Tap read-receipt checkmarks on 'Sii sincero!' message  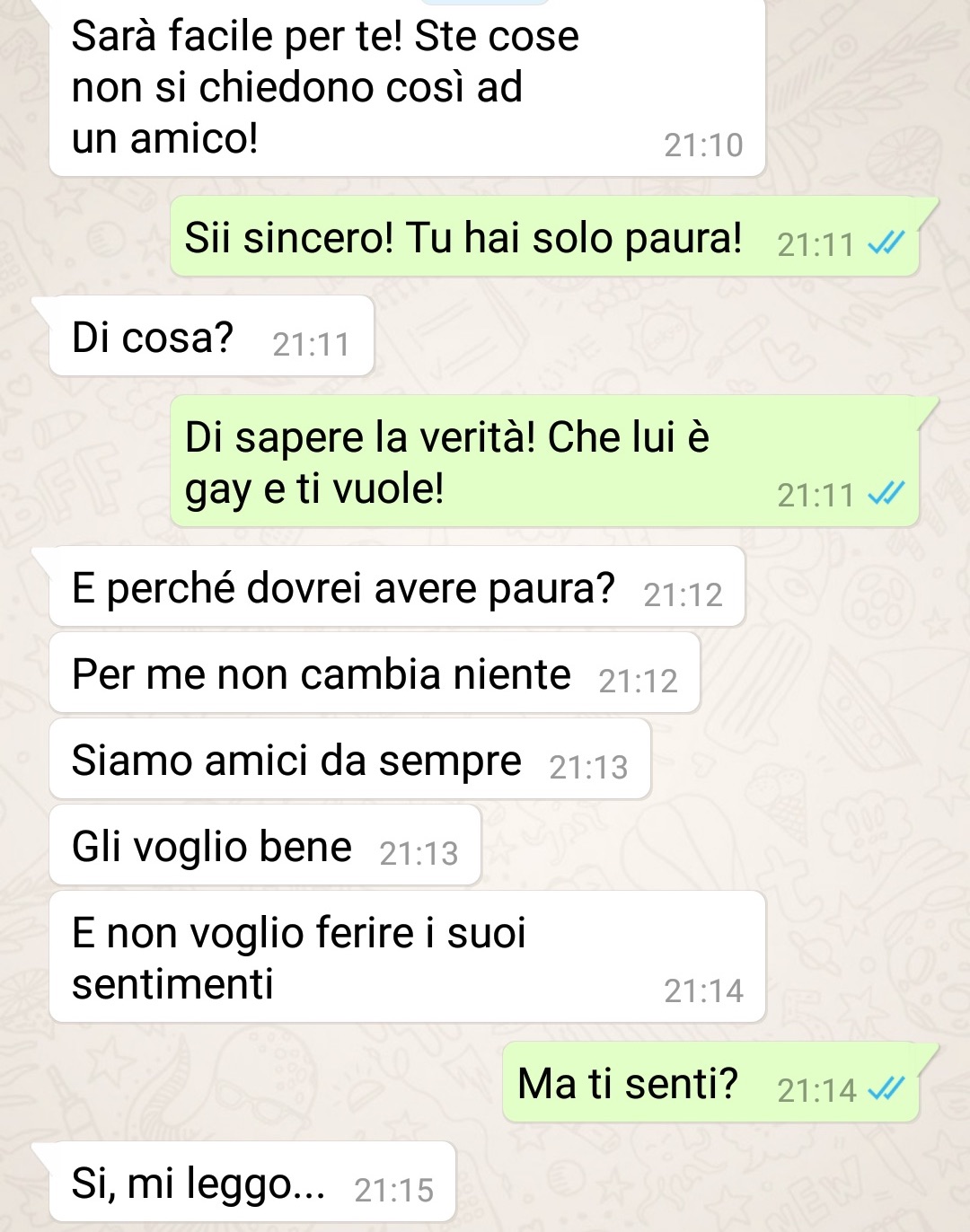click(x=886, y=243)
